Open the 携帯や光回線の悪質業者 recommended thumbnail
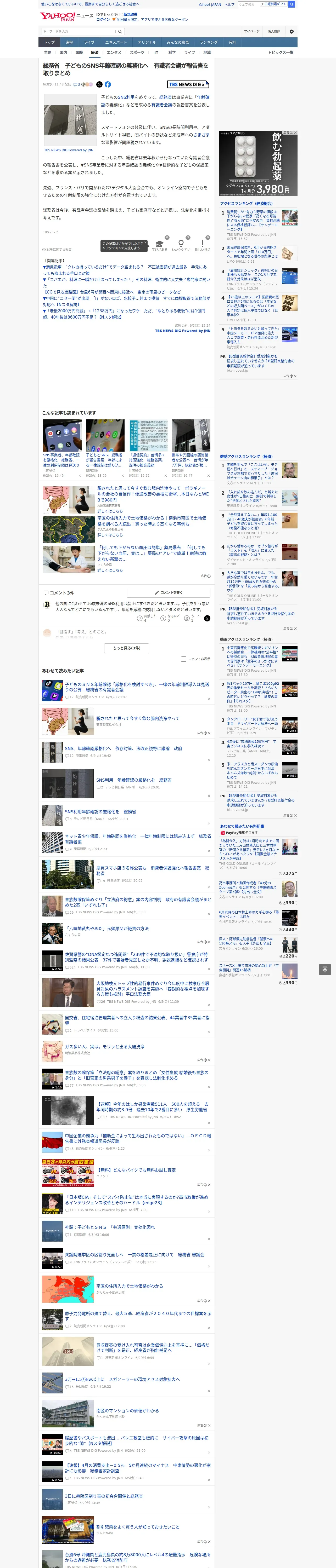The width and height of the screenshot is (336, 1568). pos(191,435)
